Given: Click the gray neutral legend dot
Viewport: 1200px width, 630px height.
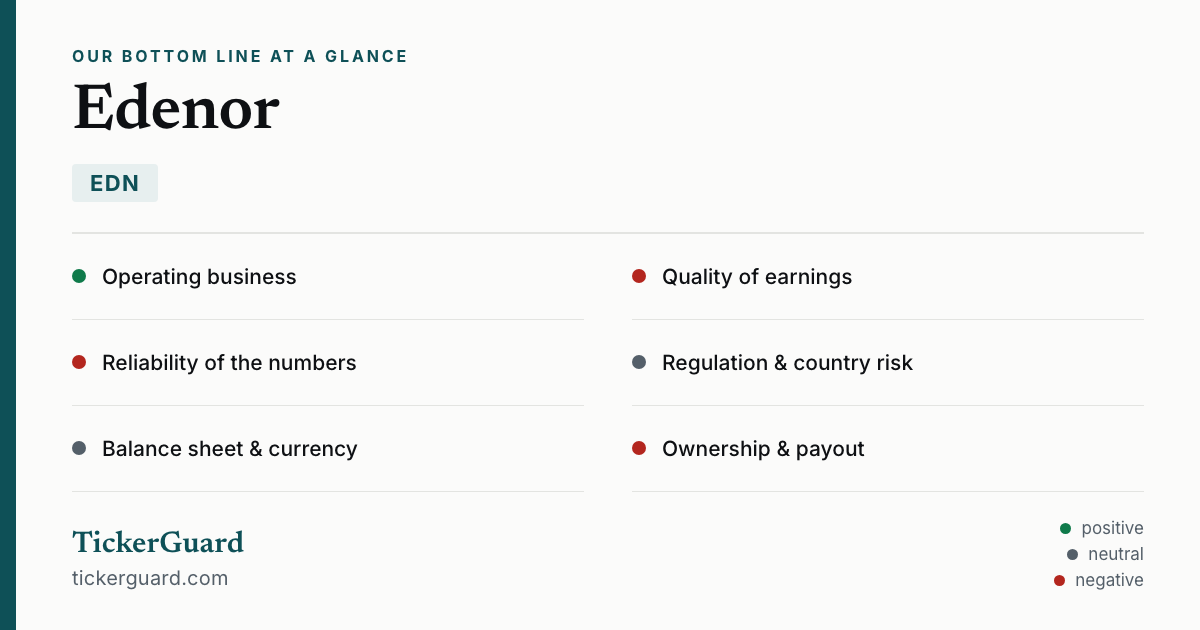Looking at the screenshot, I should pyautogui.click(x=1073, y=554).
